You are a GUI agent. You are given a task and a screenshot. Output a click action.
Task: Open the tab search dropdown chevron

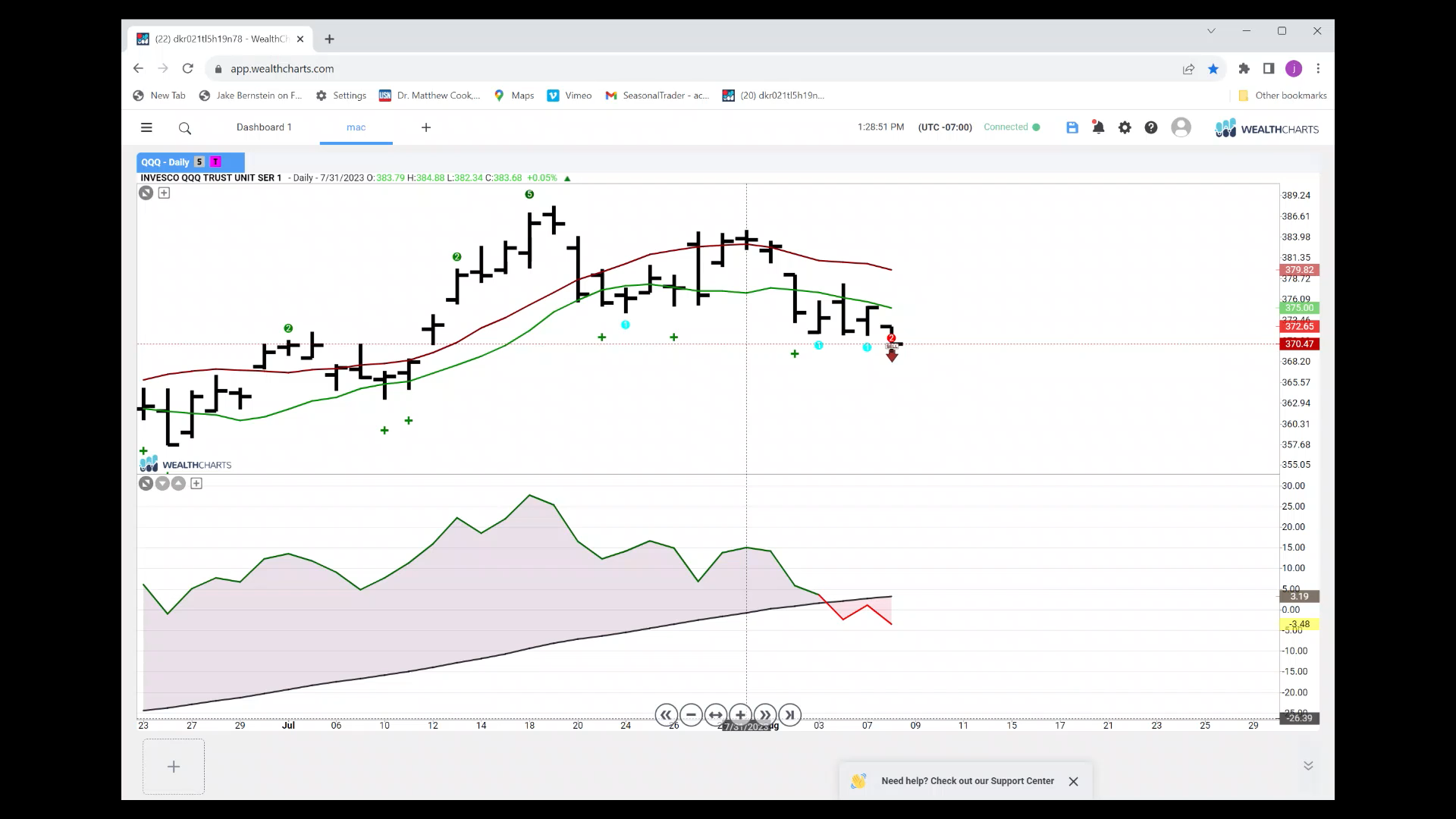pos(1211,31)
